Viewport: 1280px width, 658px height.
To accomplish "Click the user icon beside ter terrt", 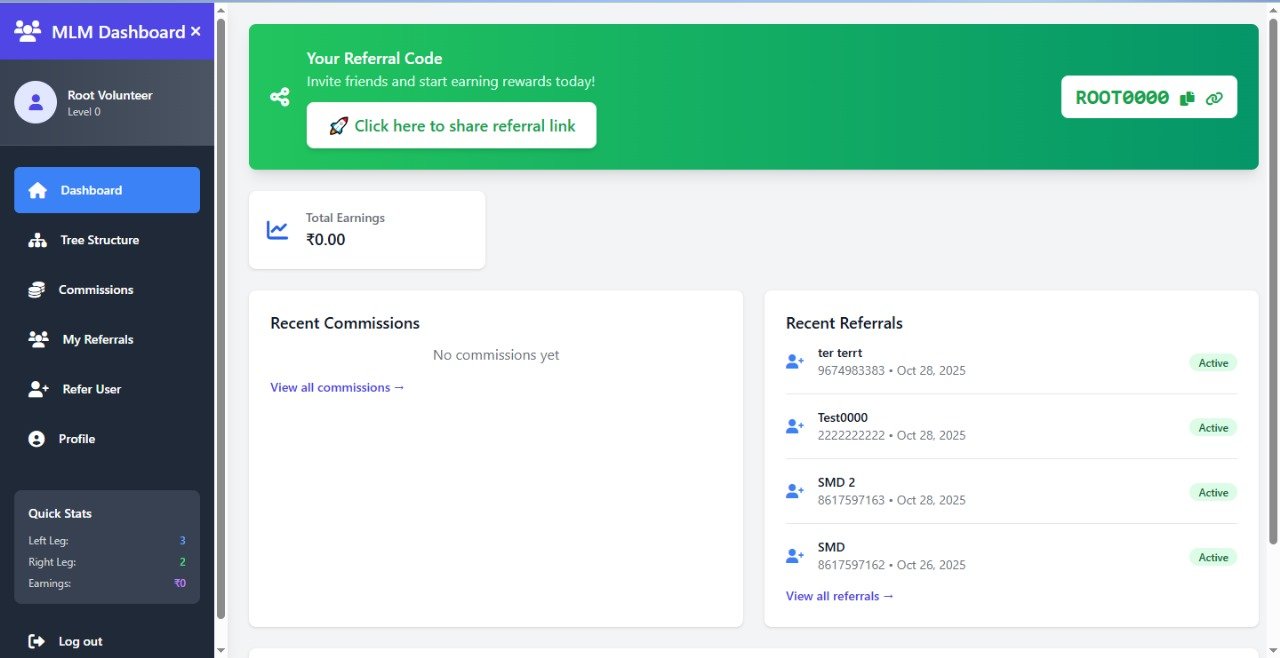I will click(795, 362).
